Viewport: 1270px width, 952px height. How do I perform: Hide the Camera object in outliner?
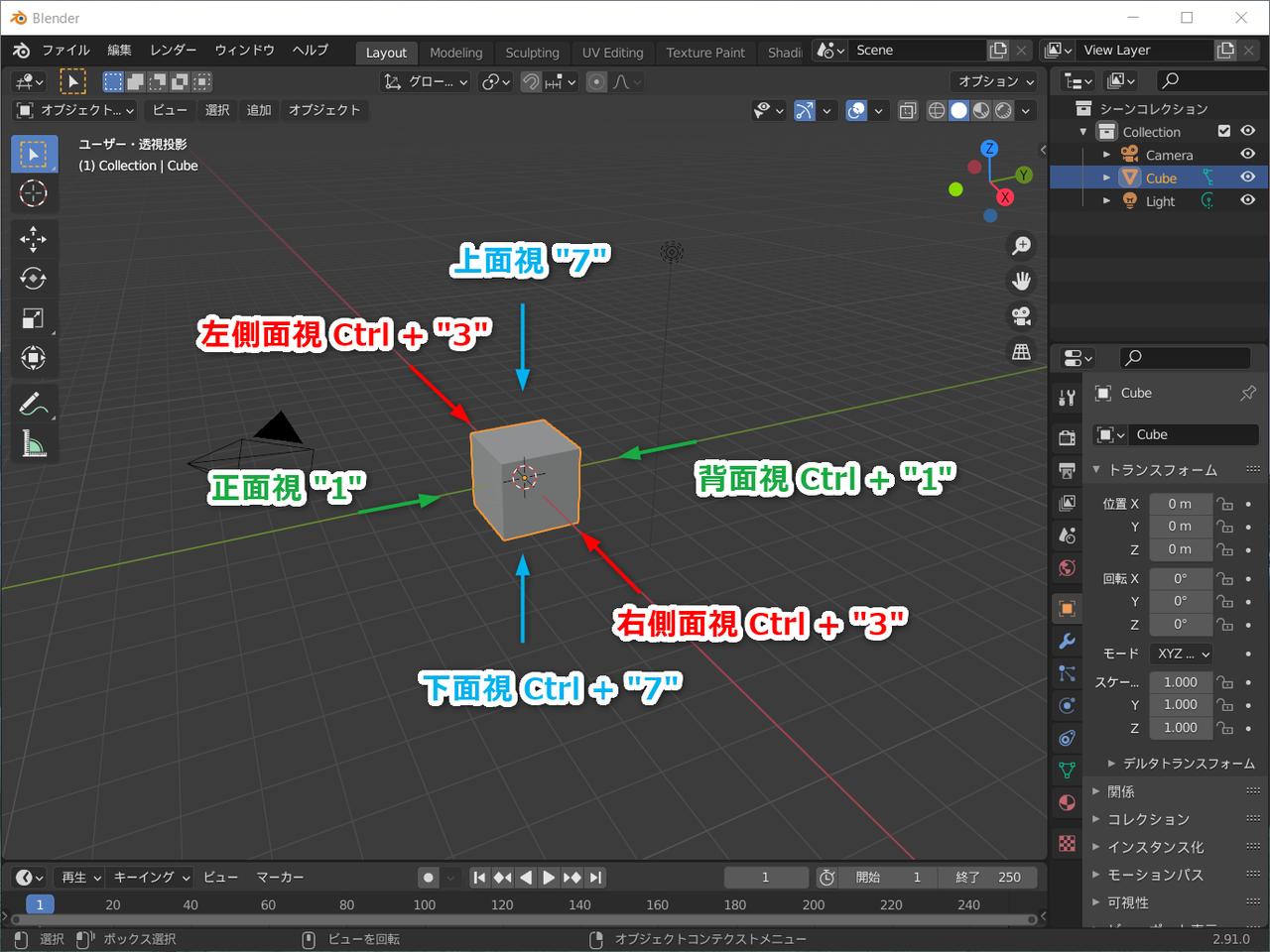1248,155
